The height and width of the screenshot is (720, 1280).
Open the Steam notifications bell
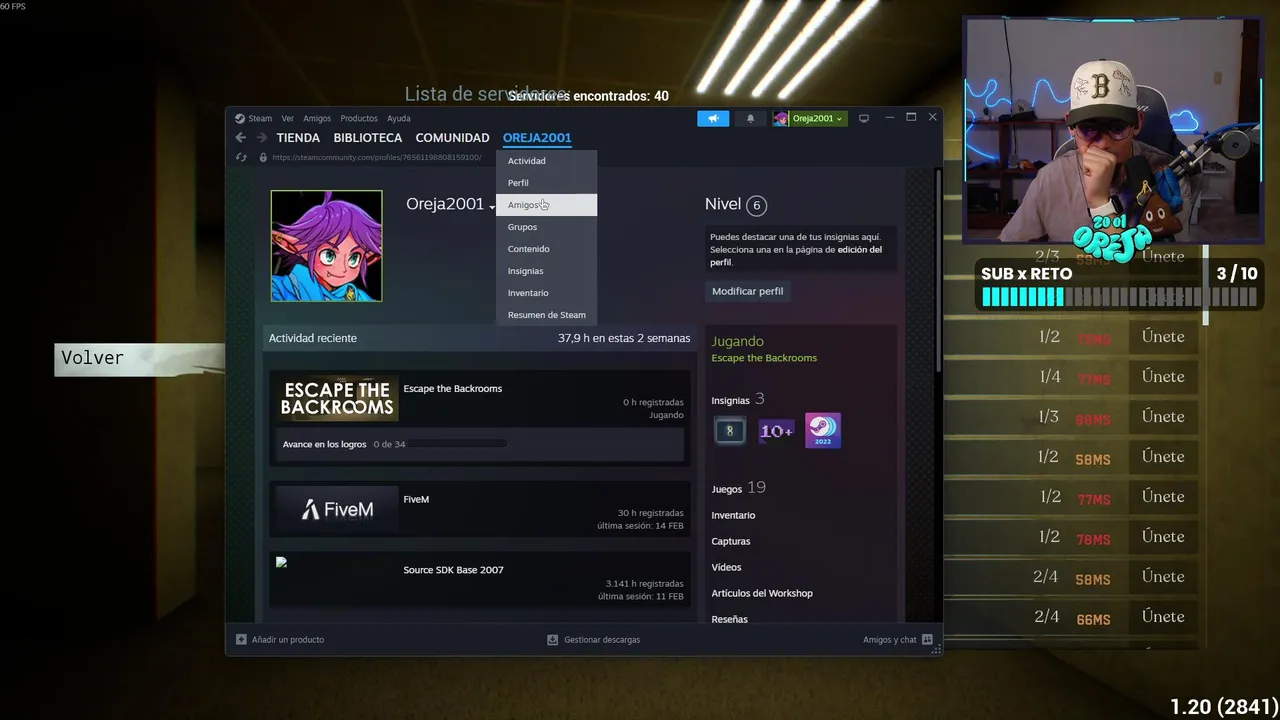point(751,118)
